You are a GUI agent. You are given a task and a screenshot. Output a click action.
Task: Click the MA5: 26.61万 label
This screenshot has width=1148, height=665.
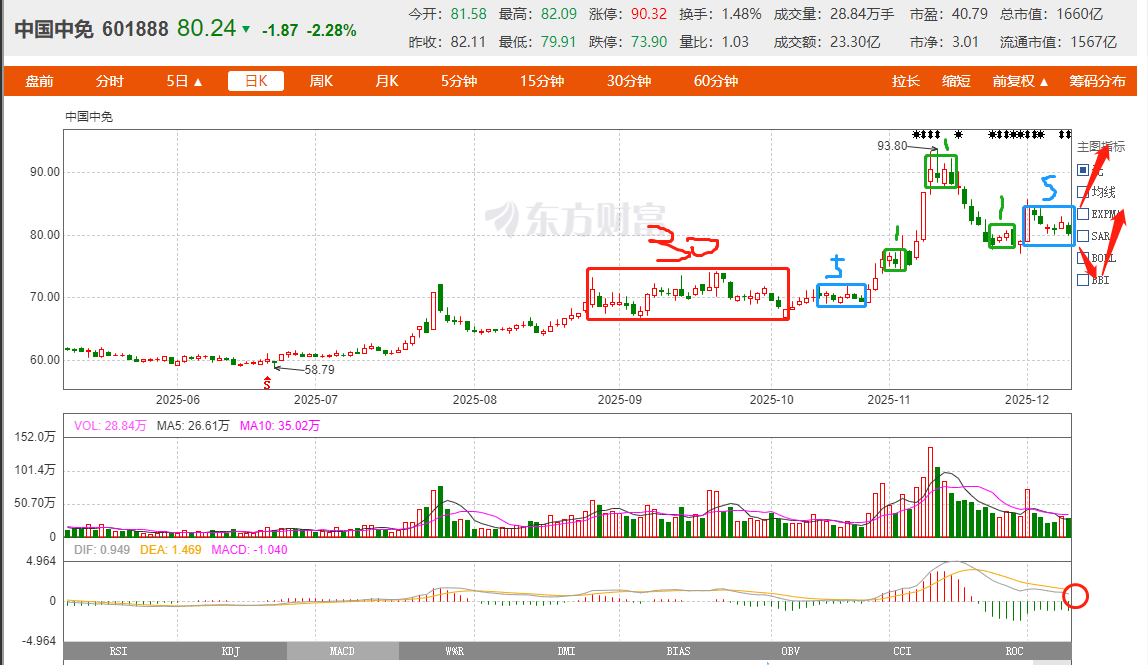pos(193,426)
